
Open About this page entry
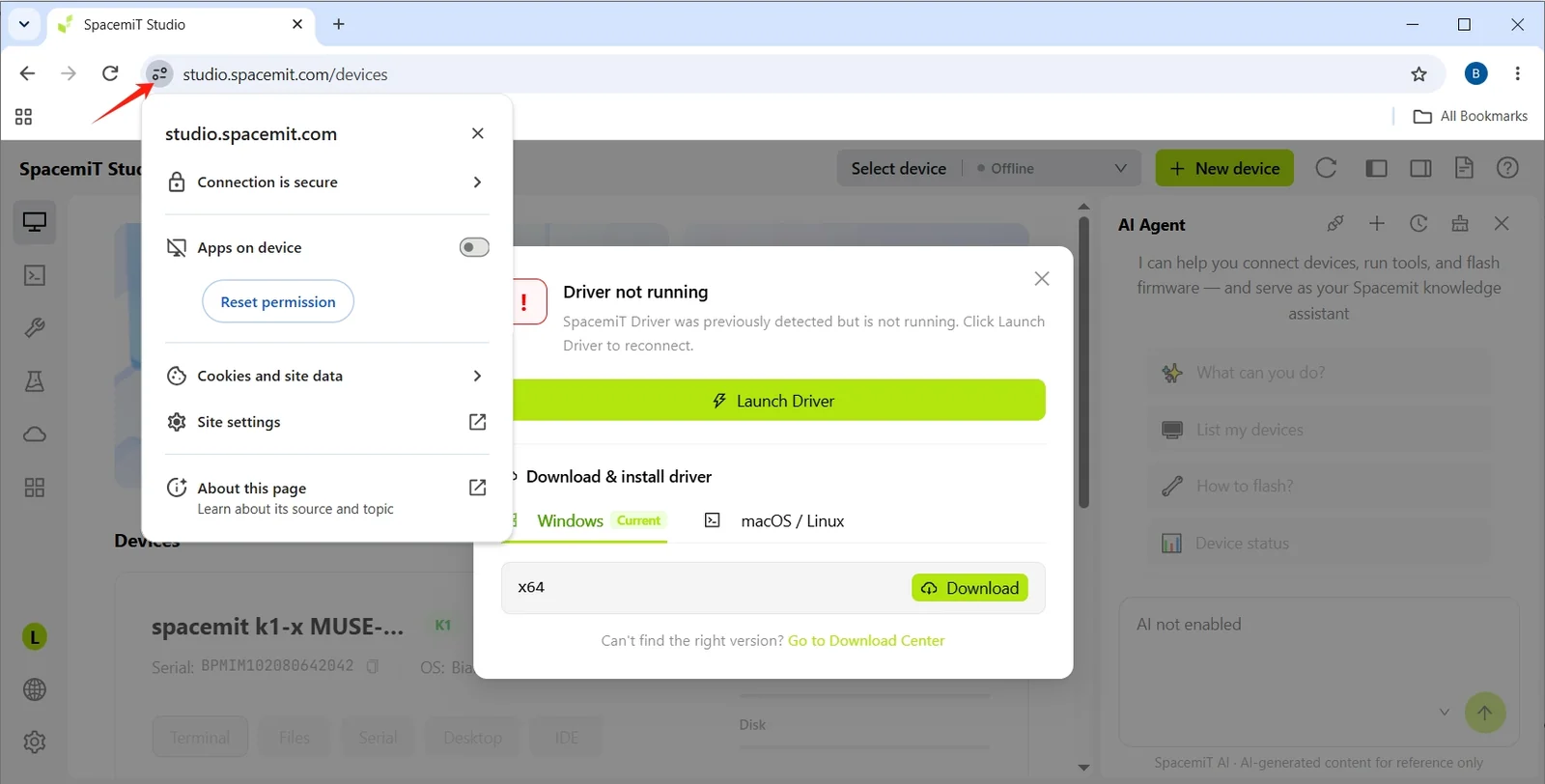click(x=327, y=497)
